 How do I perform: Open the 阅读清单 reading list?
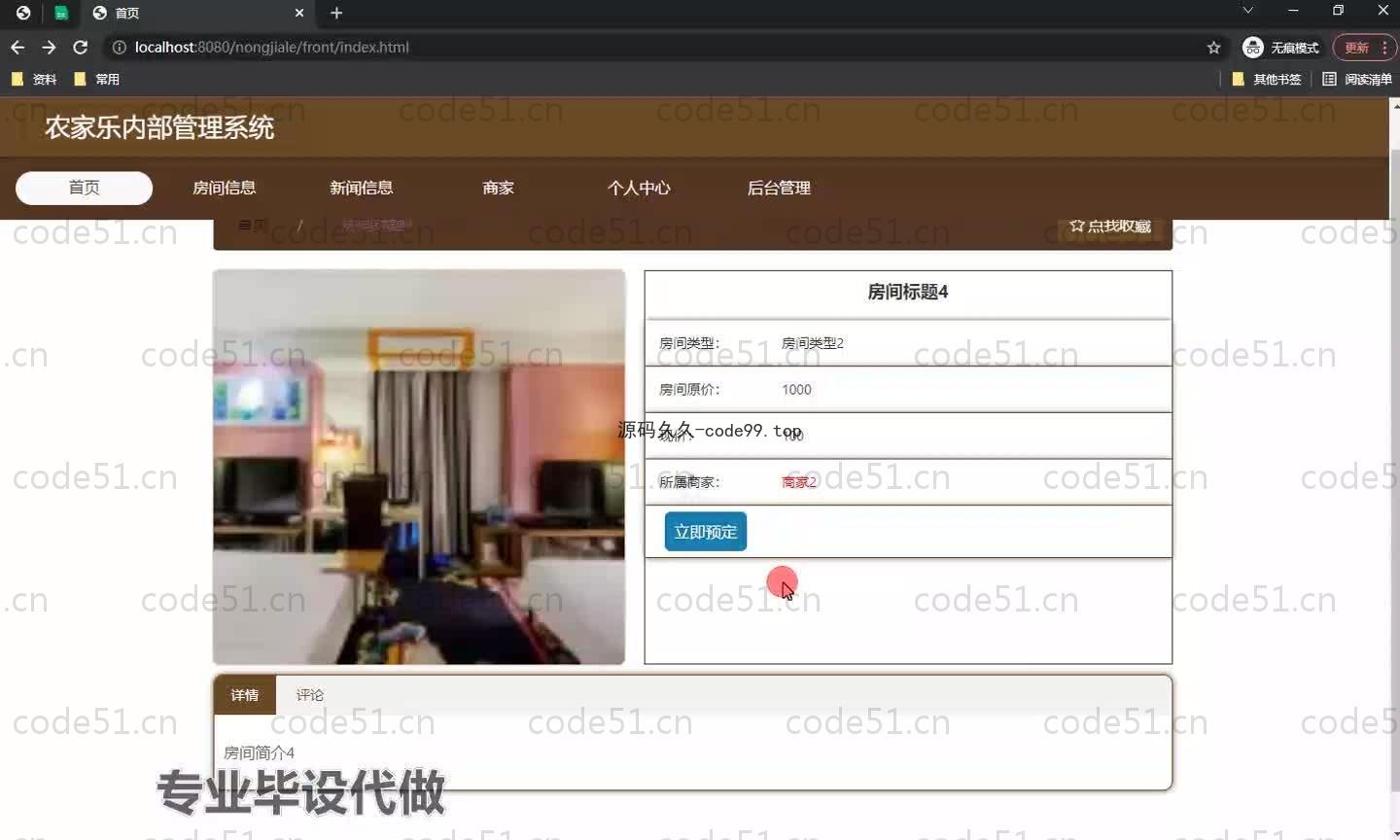(1357, 79)
